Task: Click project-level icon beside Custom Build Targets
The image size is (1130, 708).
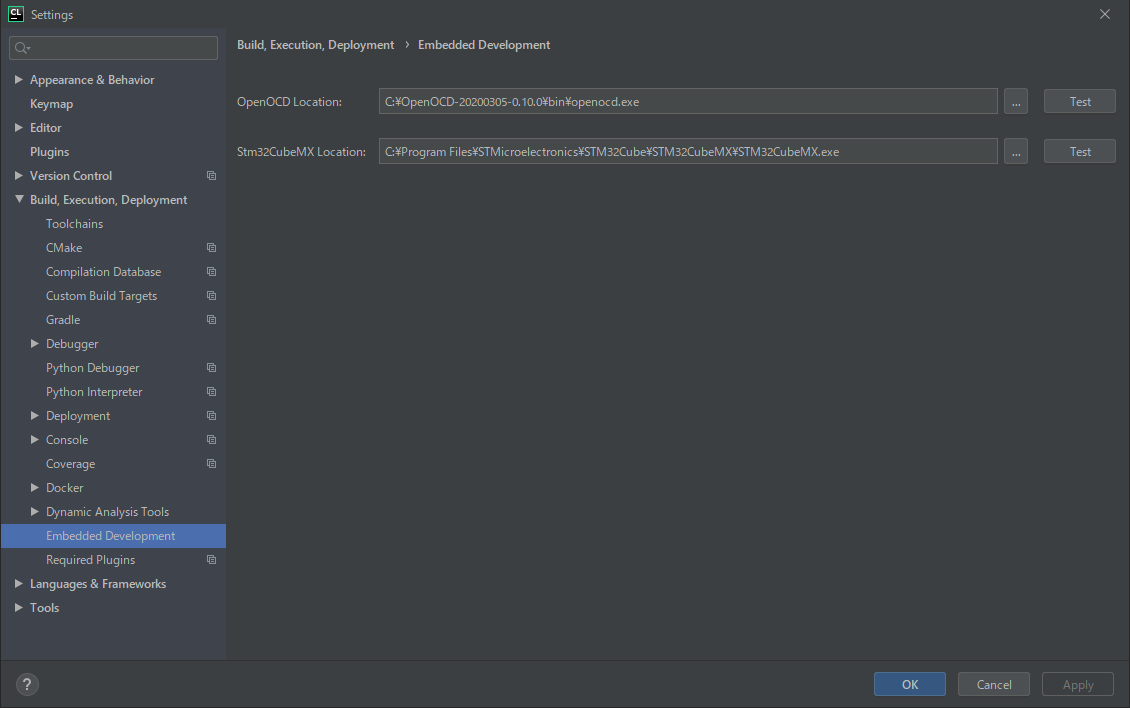Action: pyautogui.click(x=211, y=296)
